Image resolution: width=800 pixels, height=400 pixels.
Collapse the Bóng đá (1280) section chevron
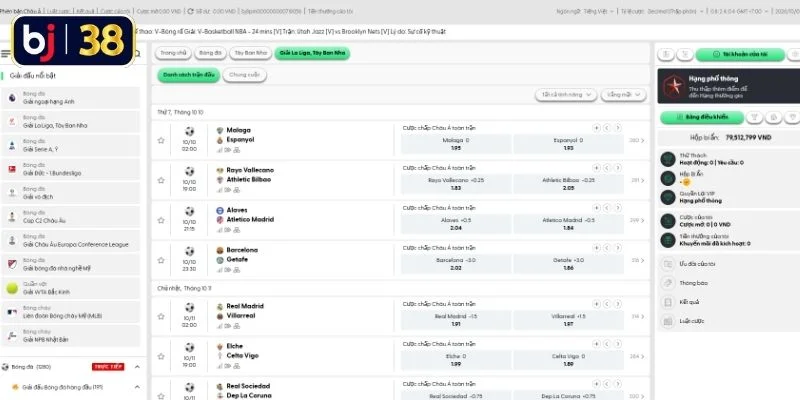pos(137,367)
